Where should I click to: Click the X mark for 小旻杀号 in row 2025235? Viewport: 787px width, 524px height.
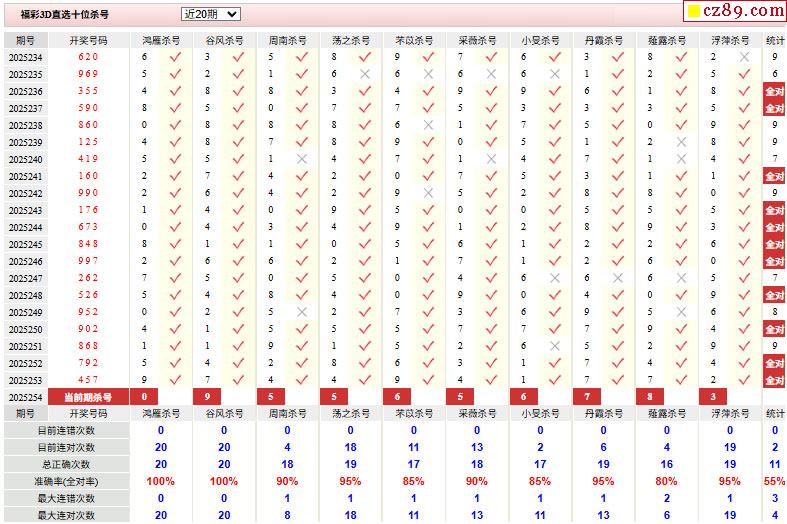coord(555,74)
